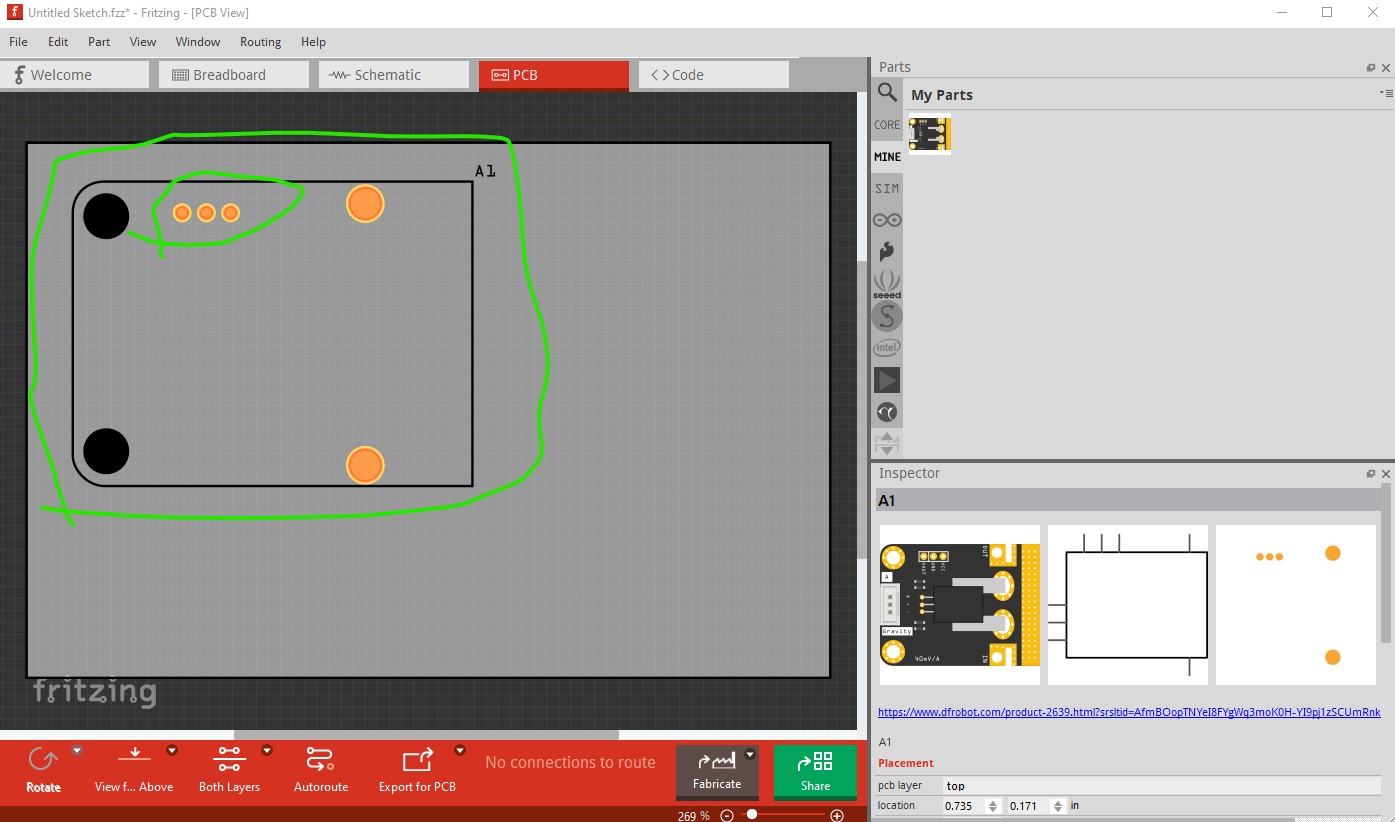Open the Routing menu
This screenshot has height=822, width=1395.
tap(260, 42)
